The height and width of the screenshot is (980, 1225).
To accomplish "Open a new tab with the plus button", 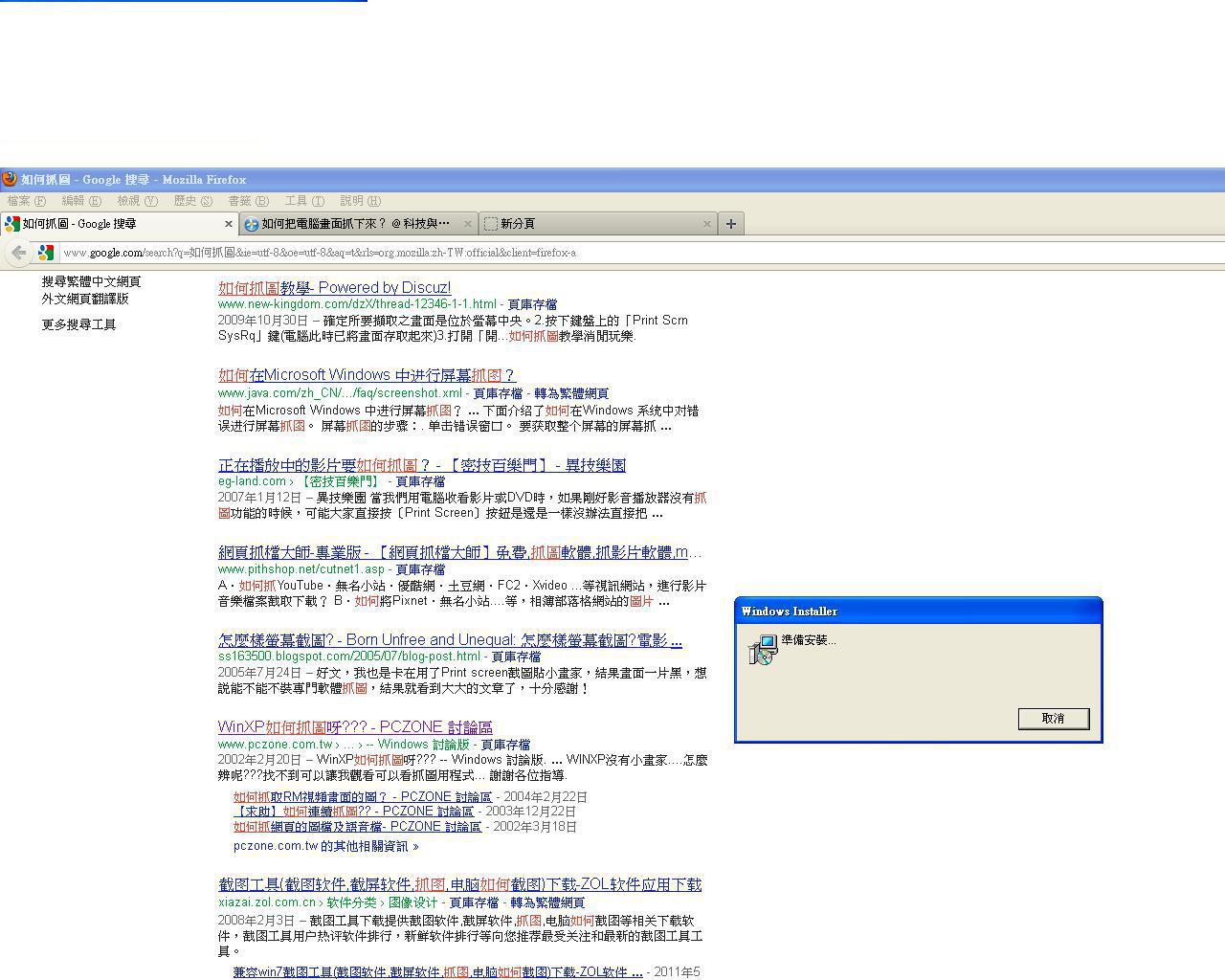I will coord(731,224).
